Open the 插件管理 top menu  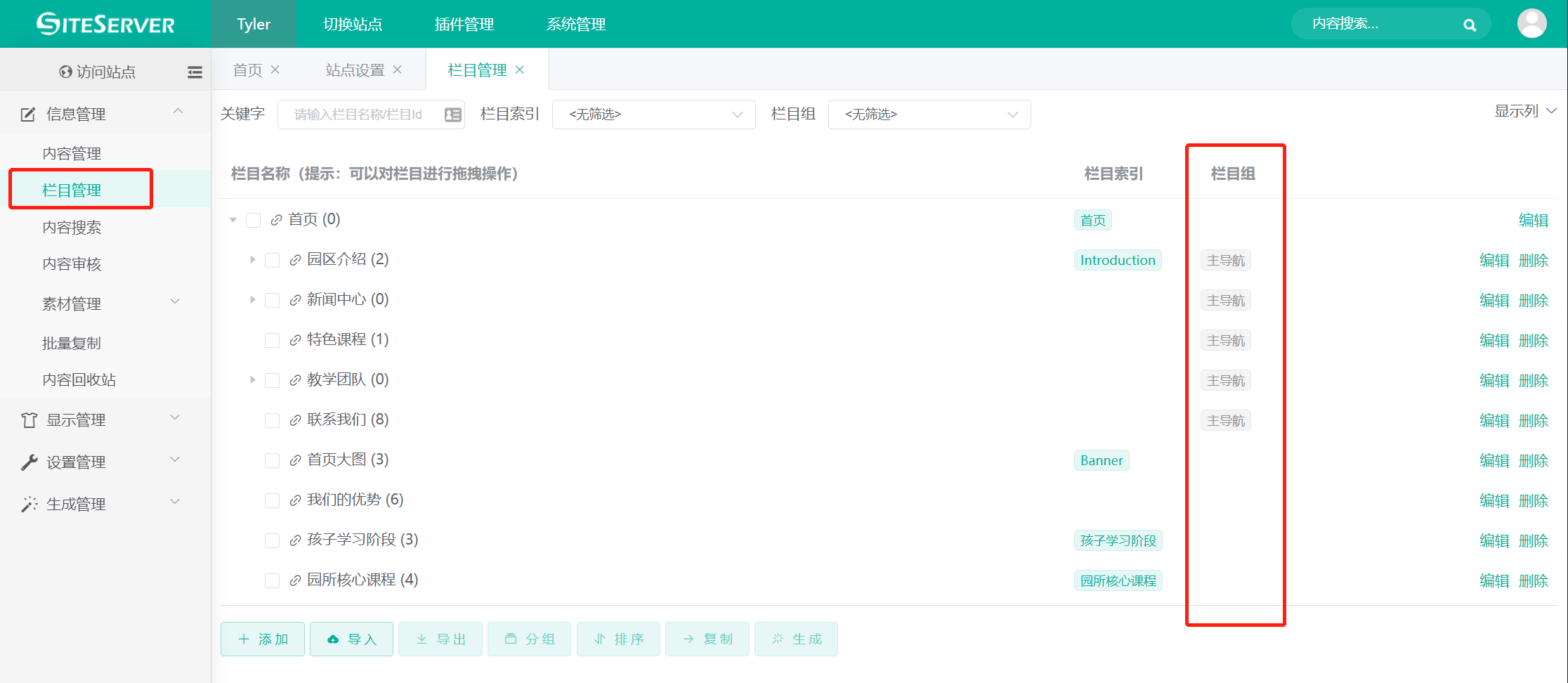(464, 24)
